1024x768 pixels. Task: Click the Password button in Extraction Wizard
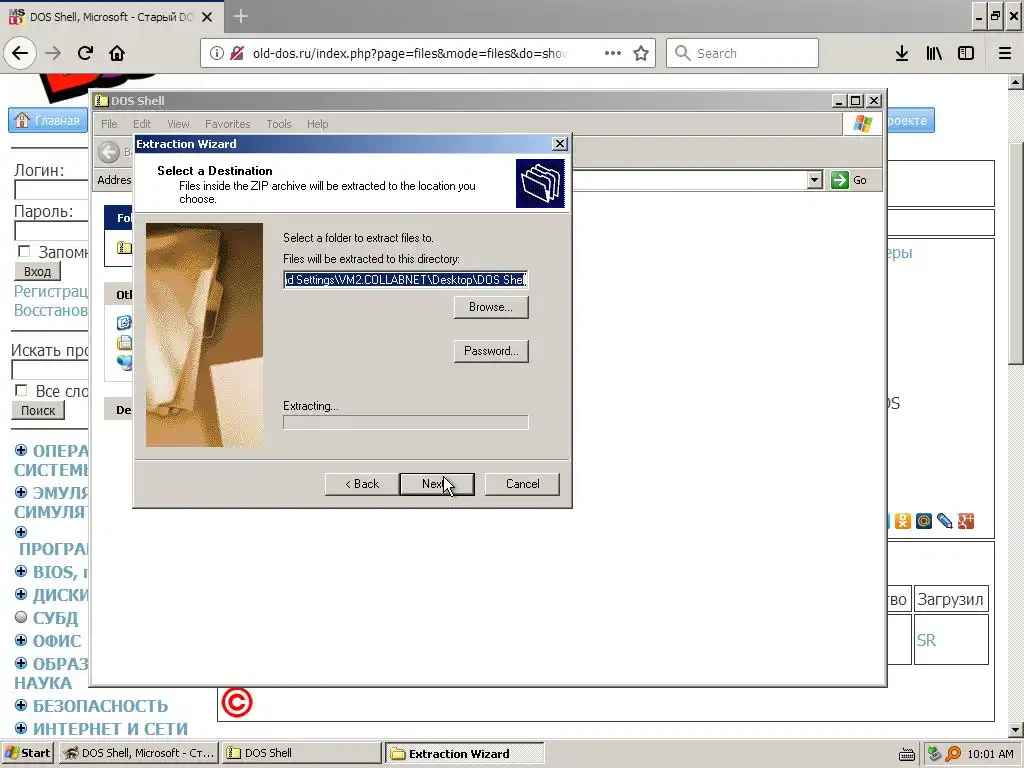[491, 351]
